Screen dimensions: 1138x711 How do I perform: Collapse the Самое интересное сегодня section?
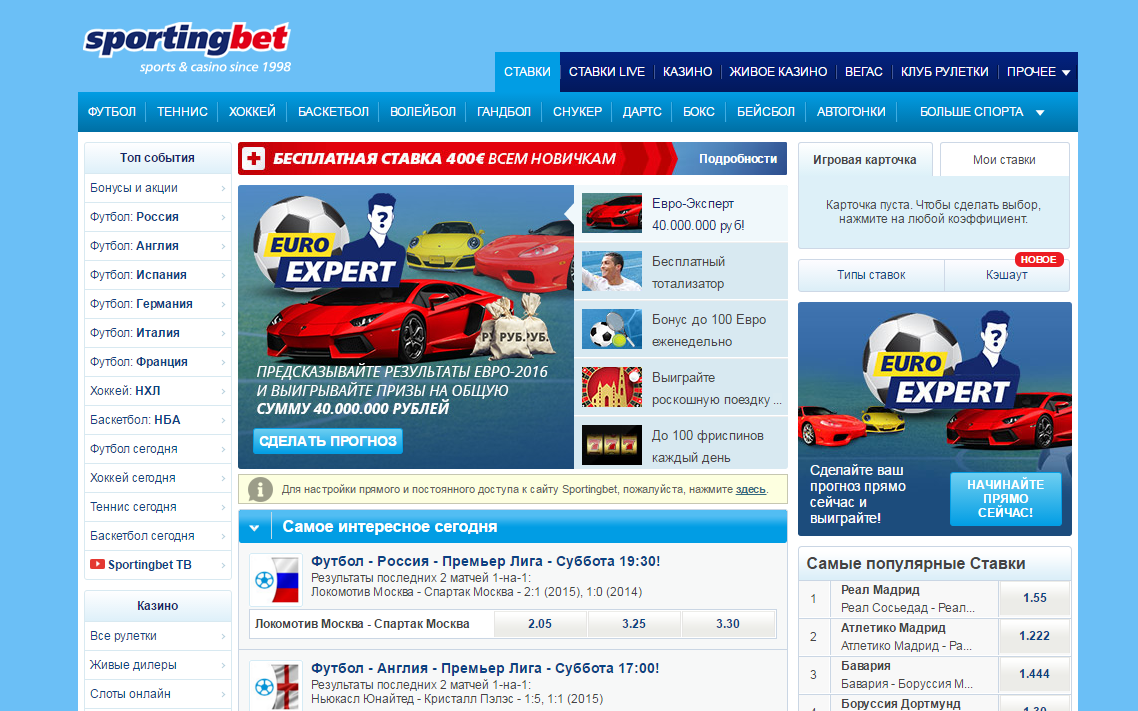point(255,527)
